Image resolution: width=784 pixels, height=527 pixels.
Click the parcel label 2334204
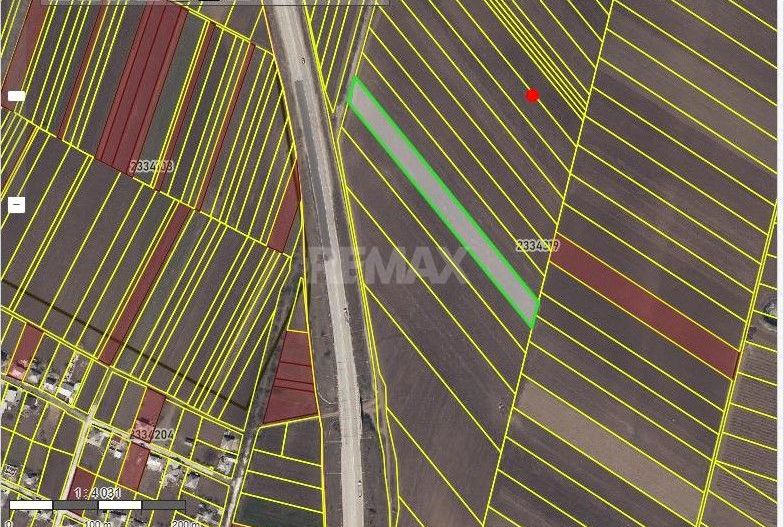[x=152, y=435]
